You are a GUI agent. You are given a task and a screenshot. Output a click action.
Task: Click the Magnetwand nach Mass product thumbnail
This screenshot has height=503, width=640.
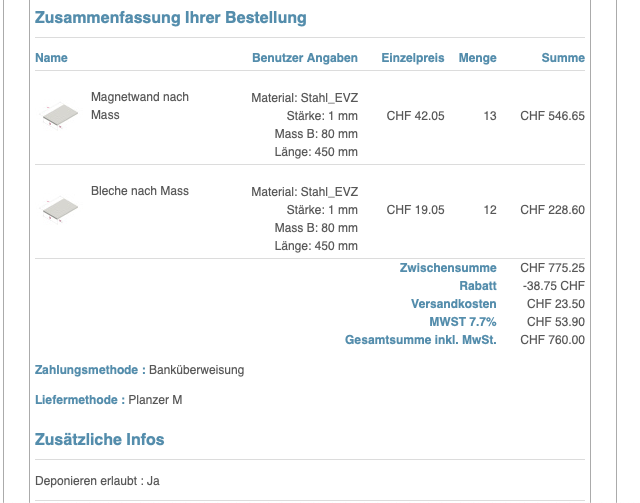pyautogui.click(x=60, y=116)
